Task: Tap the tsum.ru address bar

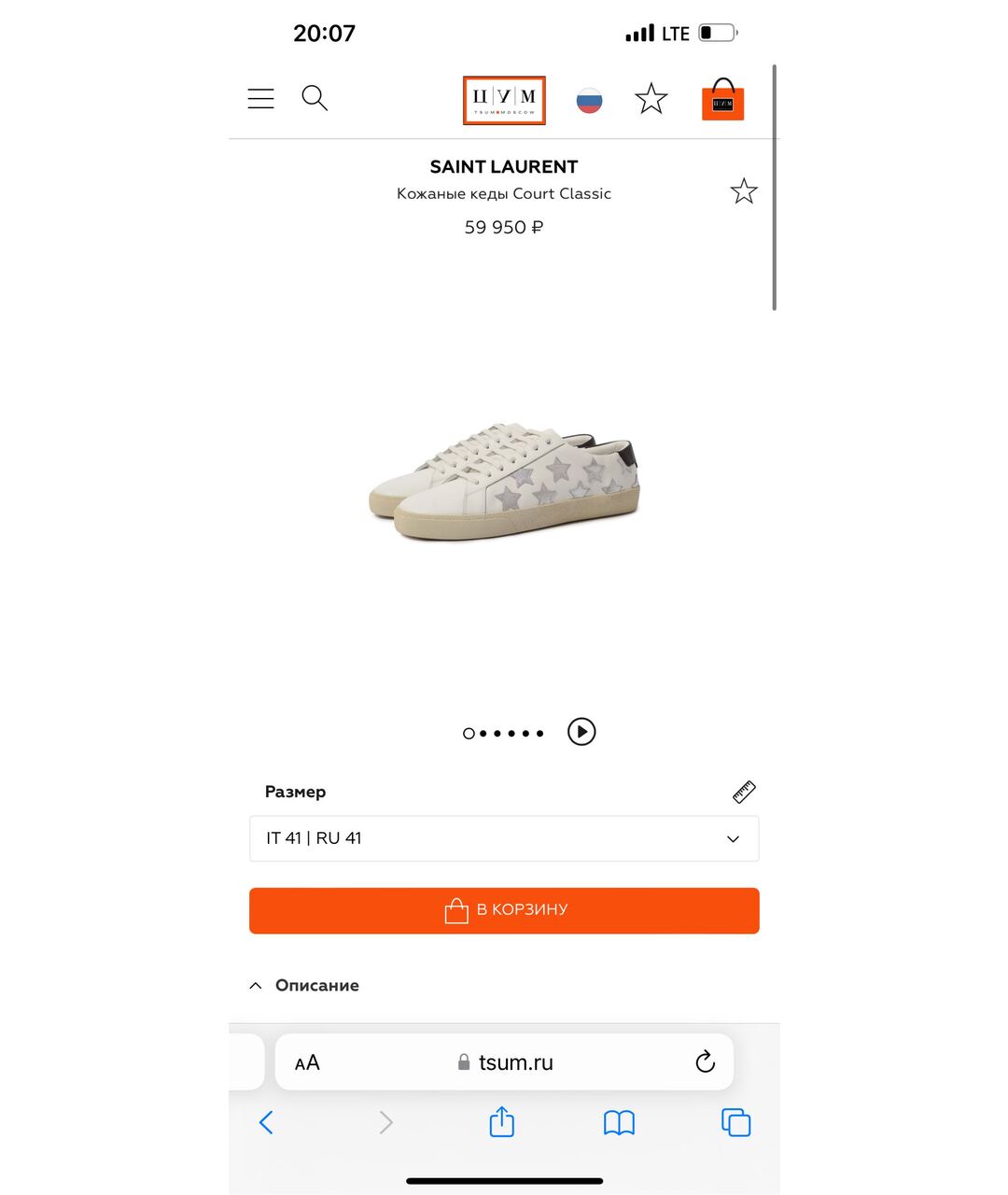Action: coord(515,1062)
